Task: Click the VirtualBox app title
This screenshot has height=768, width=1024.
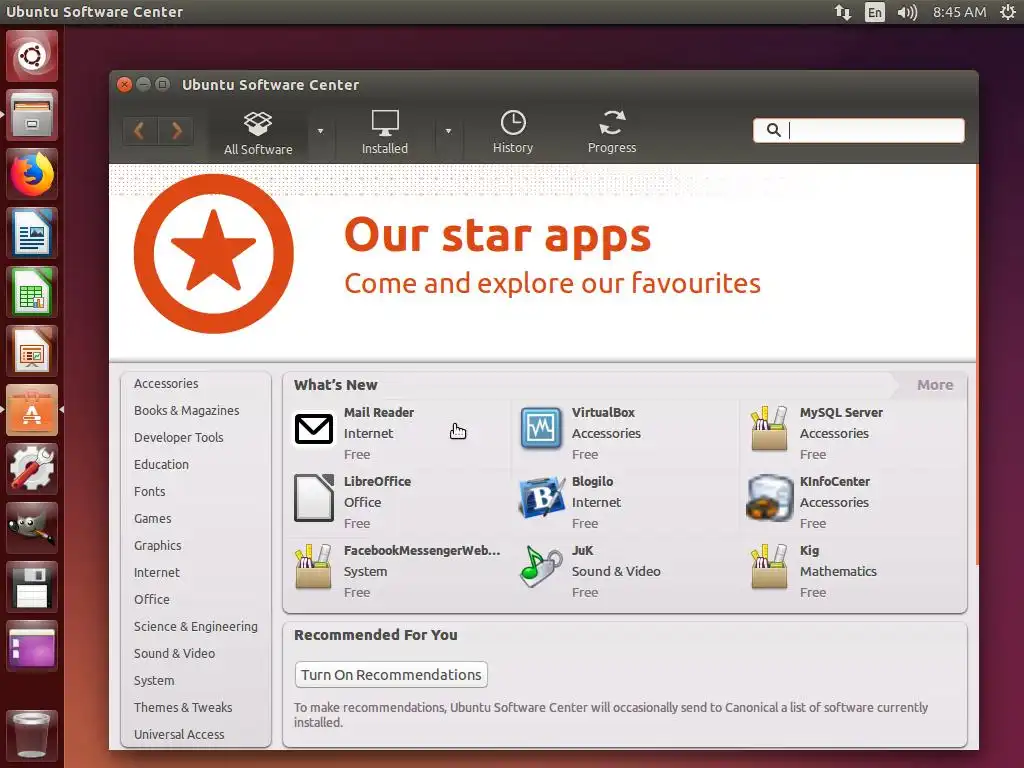Action: coord(603,412)
